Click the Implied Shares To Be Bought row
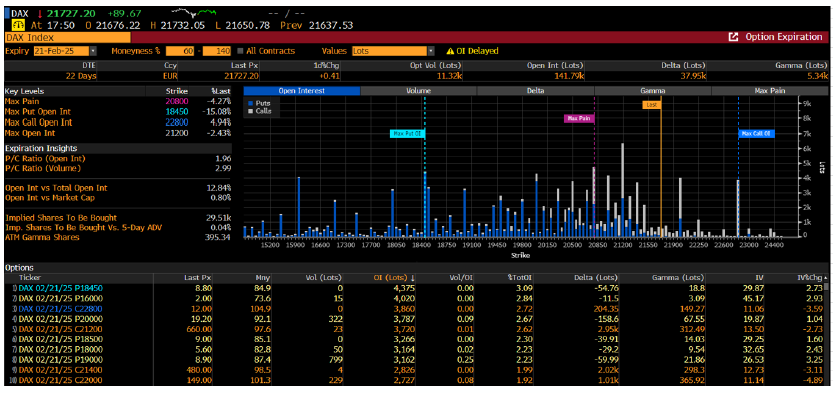Viewport: 835px width, 393px height. click(x=118, y=218)
